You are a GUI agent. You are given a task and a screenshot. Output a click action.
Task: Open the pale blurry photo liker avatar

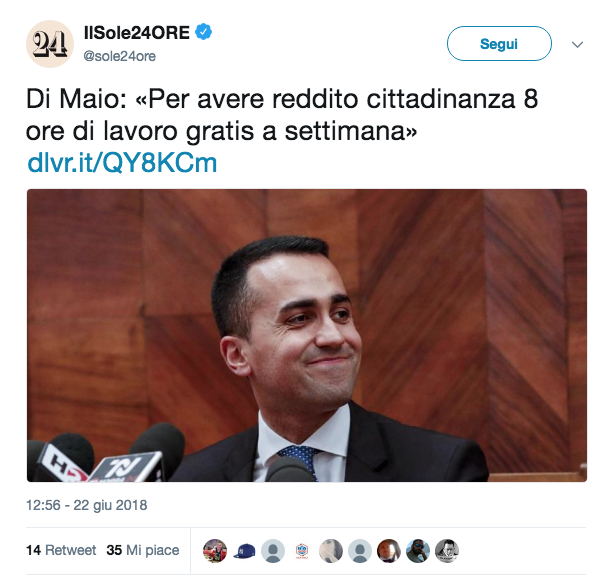(x=331, y=550)
